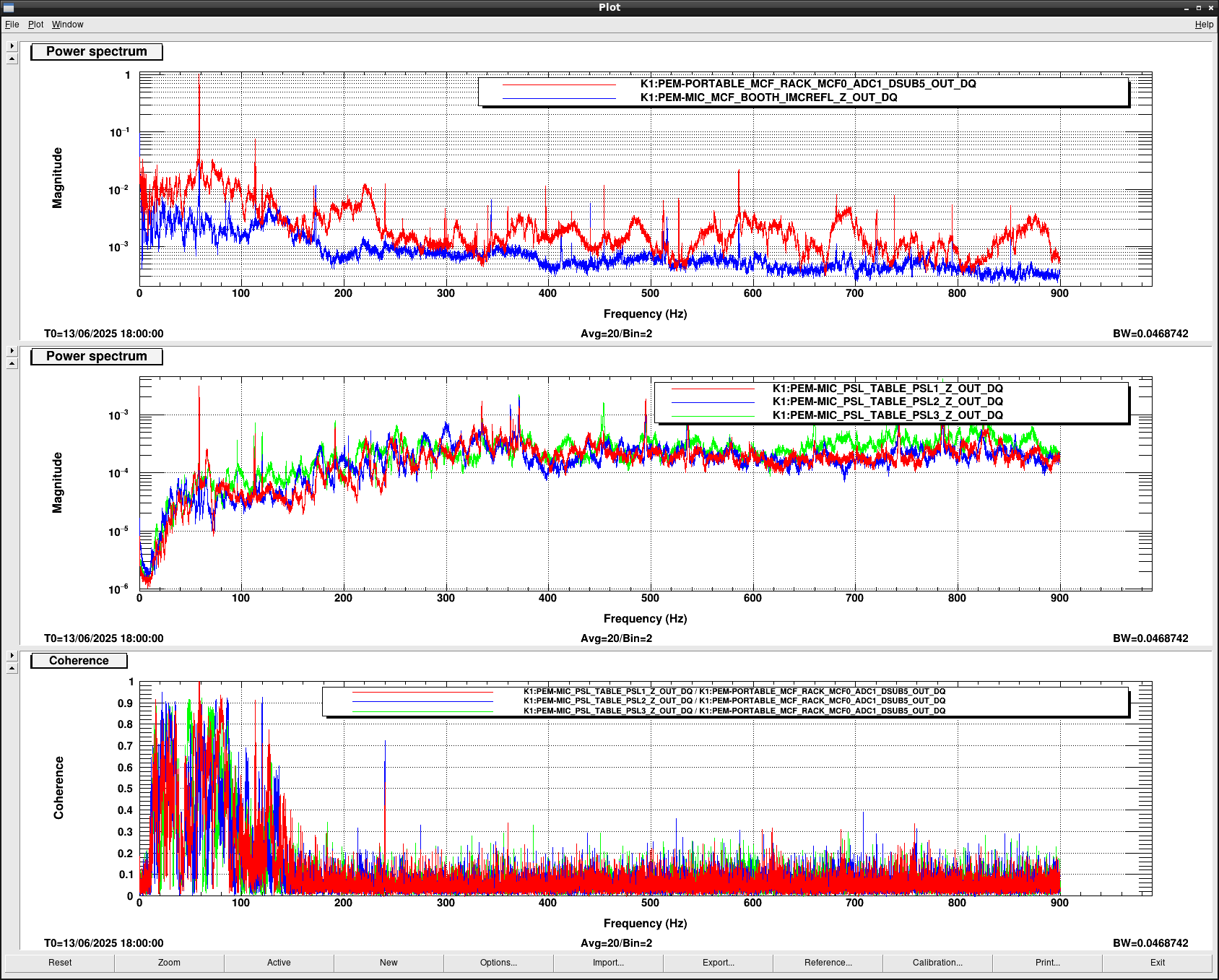Viewport: 1219px width, 980px height.
Task: Click the window menu icon in title bar
Action: pyautogui.click(x=9, y=8)
